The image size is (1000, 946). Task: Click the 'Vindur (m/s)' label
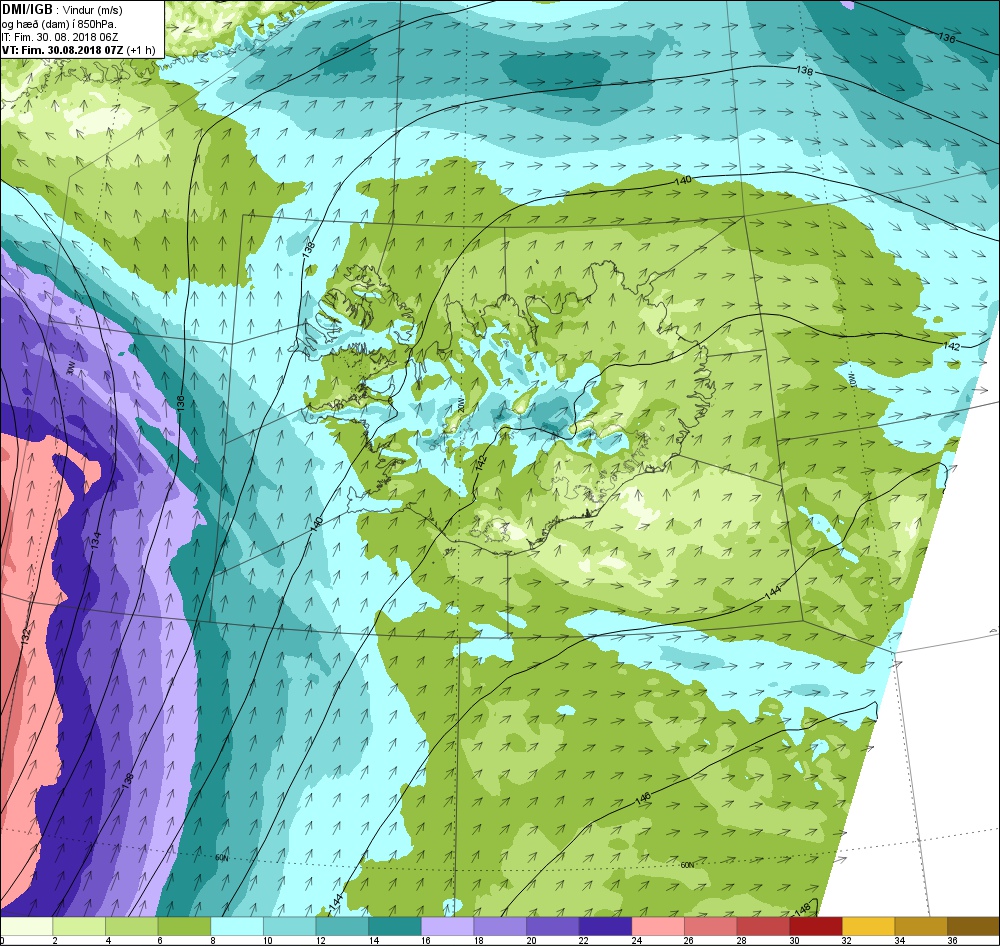[x=93, y=11]
